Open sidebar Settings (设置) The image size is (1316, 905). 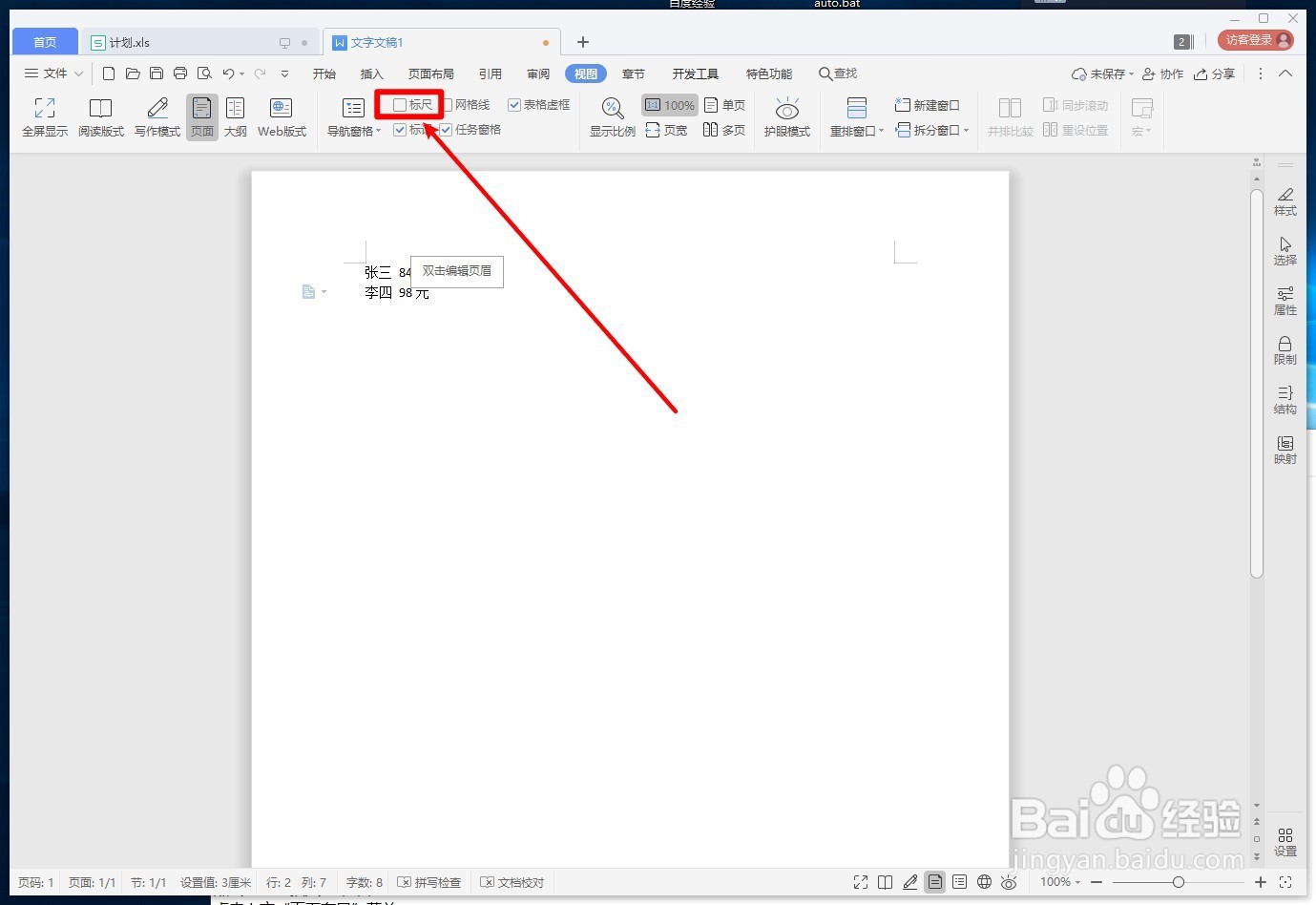click(x=1285, y=842)
